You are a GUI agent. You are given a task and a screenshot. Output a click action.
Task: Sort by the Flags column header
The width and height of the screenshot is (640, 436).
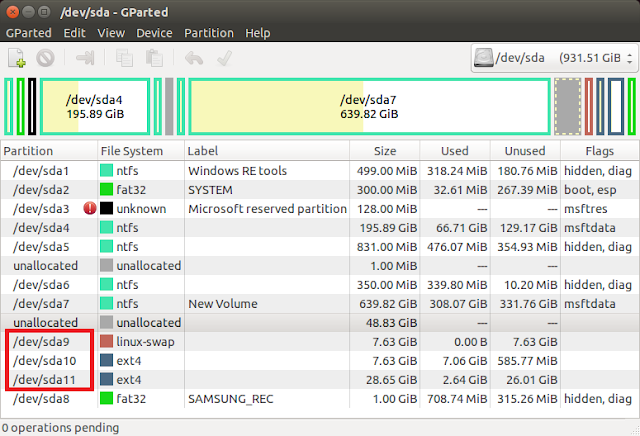click(x=599, y=151)
